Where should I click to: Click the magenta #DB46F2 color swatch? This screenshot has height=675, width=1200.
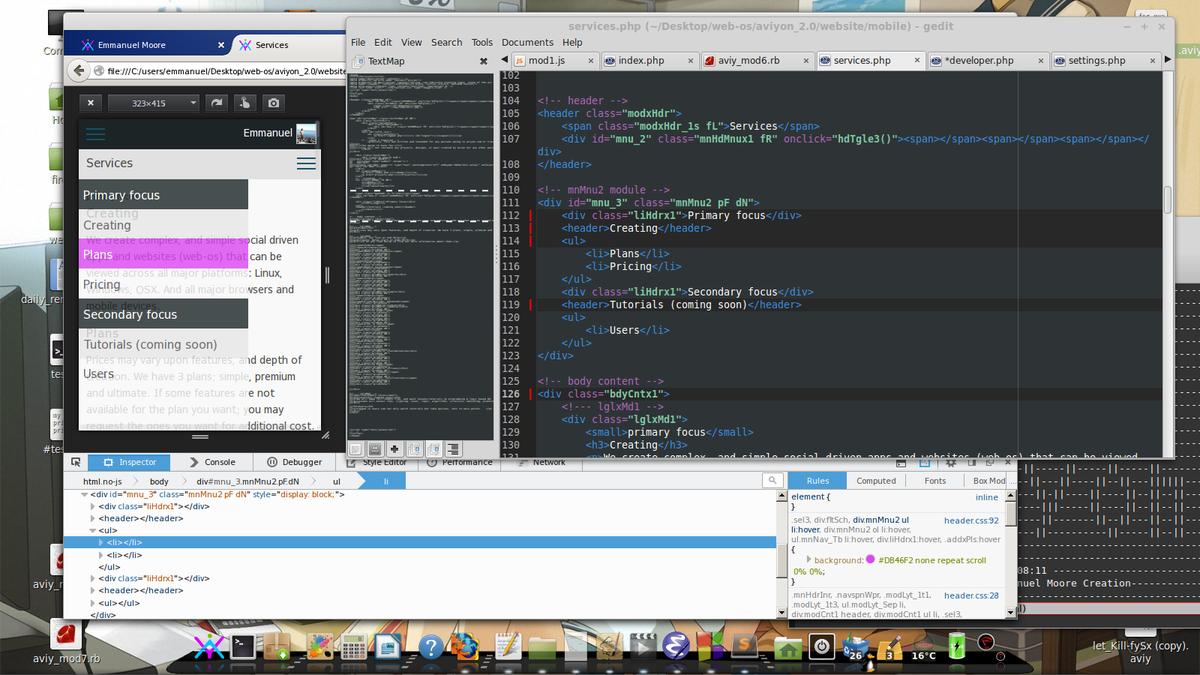pos(870,560)
